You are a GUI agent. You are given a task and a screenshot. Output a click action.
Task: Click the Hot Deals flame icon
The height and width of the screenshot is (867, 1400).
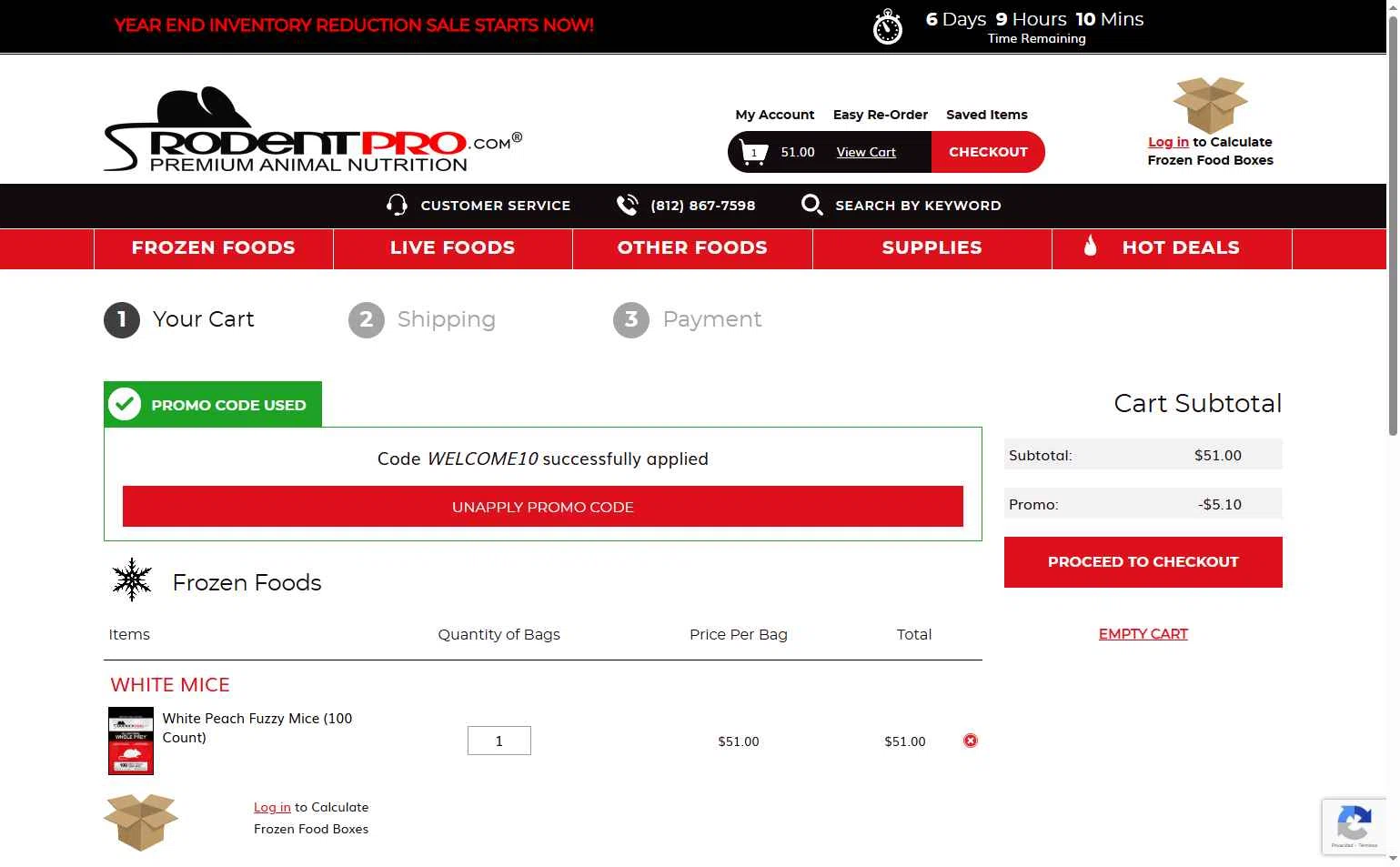coord(1090,246)
